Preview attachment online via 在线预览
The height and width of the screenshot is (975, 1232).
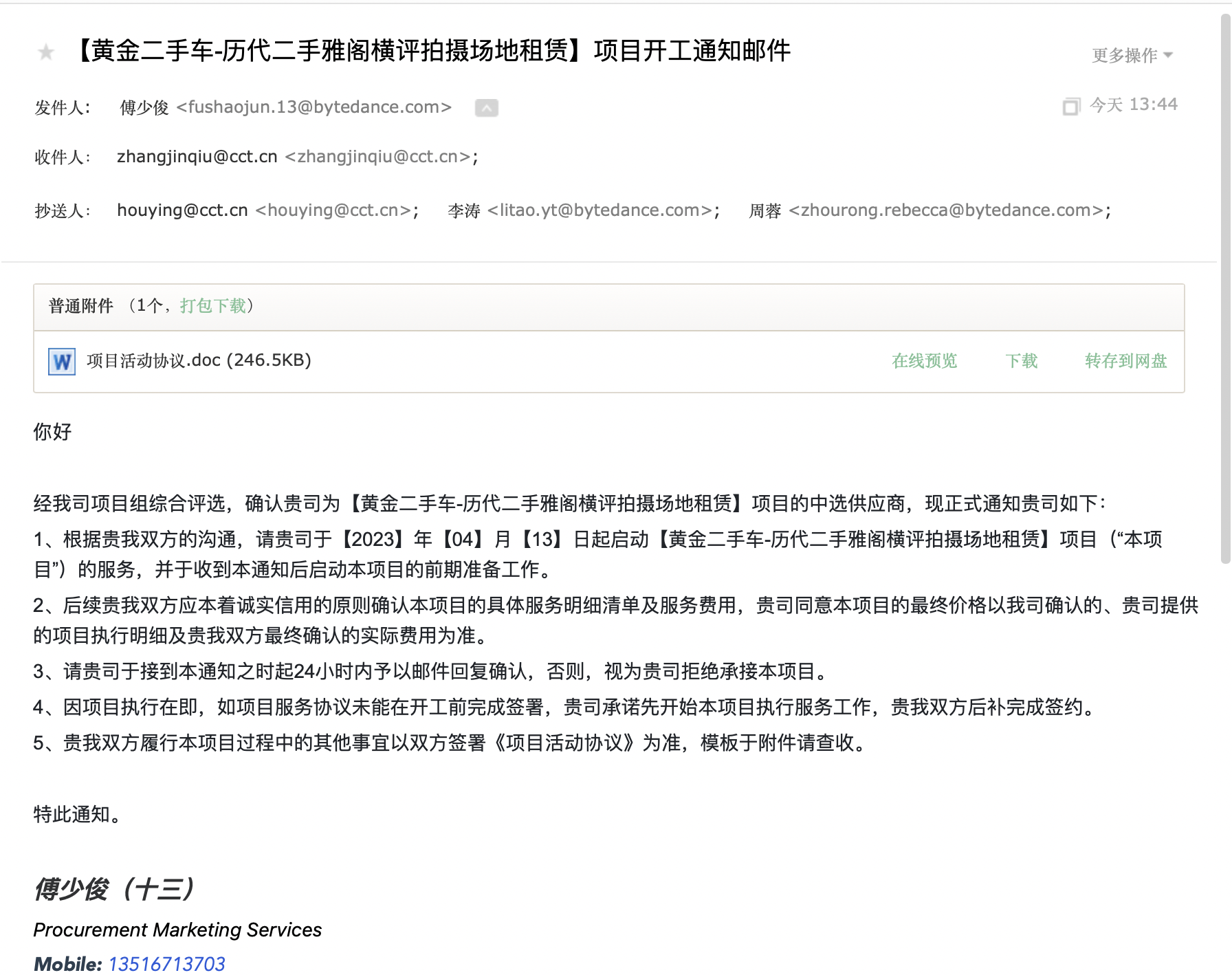coord(924,361)
